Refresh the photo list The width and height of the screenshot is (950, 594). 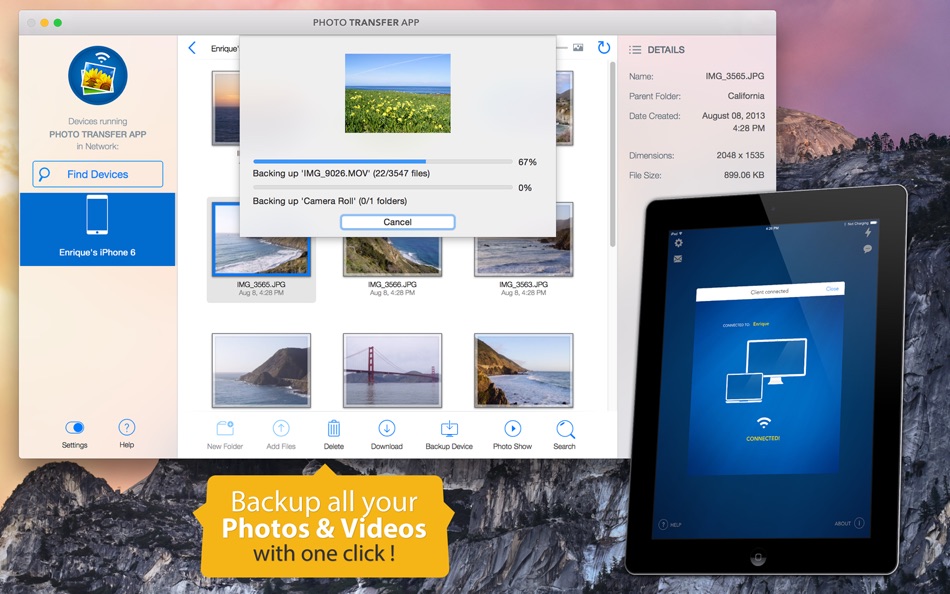601,46
